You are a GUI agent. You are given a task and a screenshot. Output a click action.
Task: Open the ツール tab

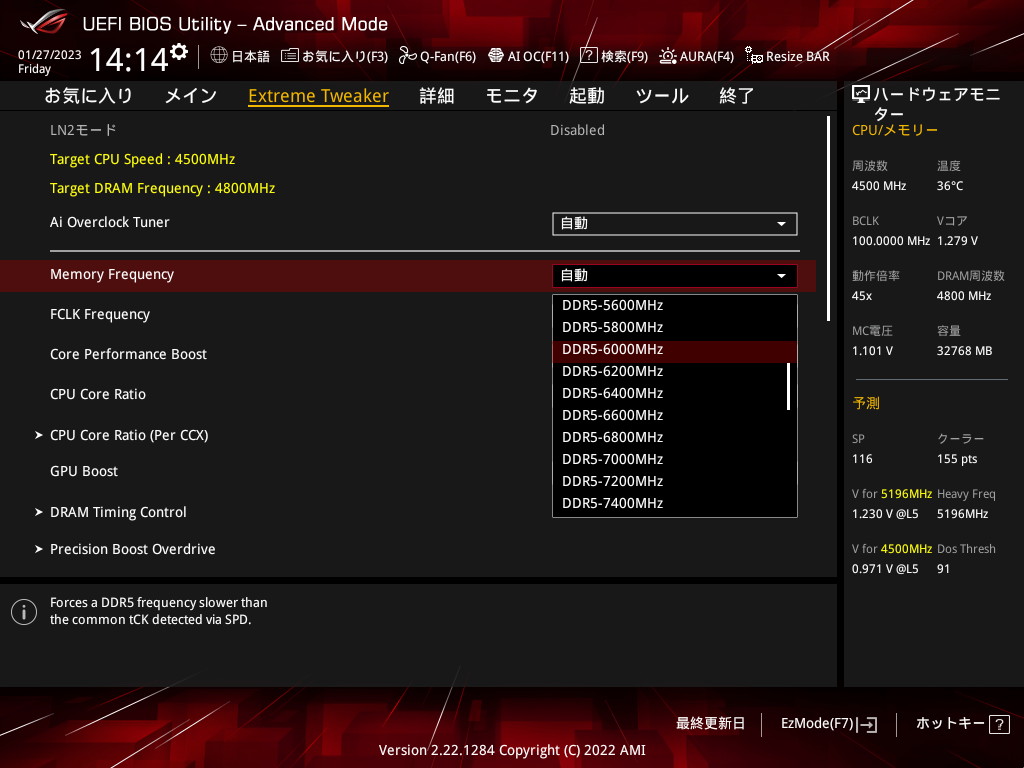662,96
